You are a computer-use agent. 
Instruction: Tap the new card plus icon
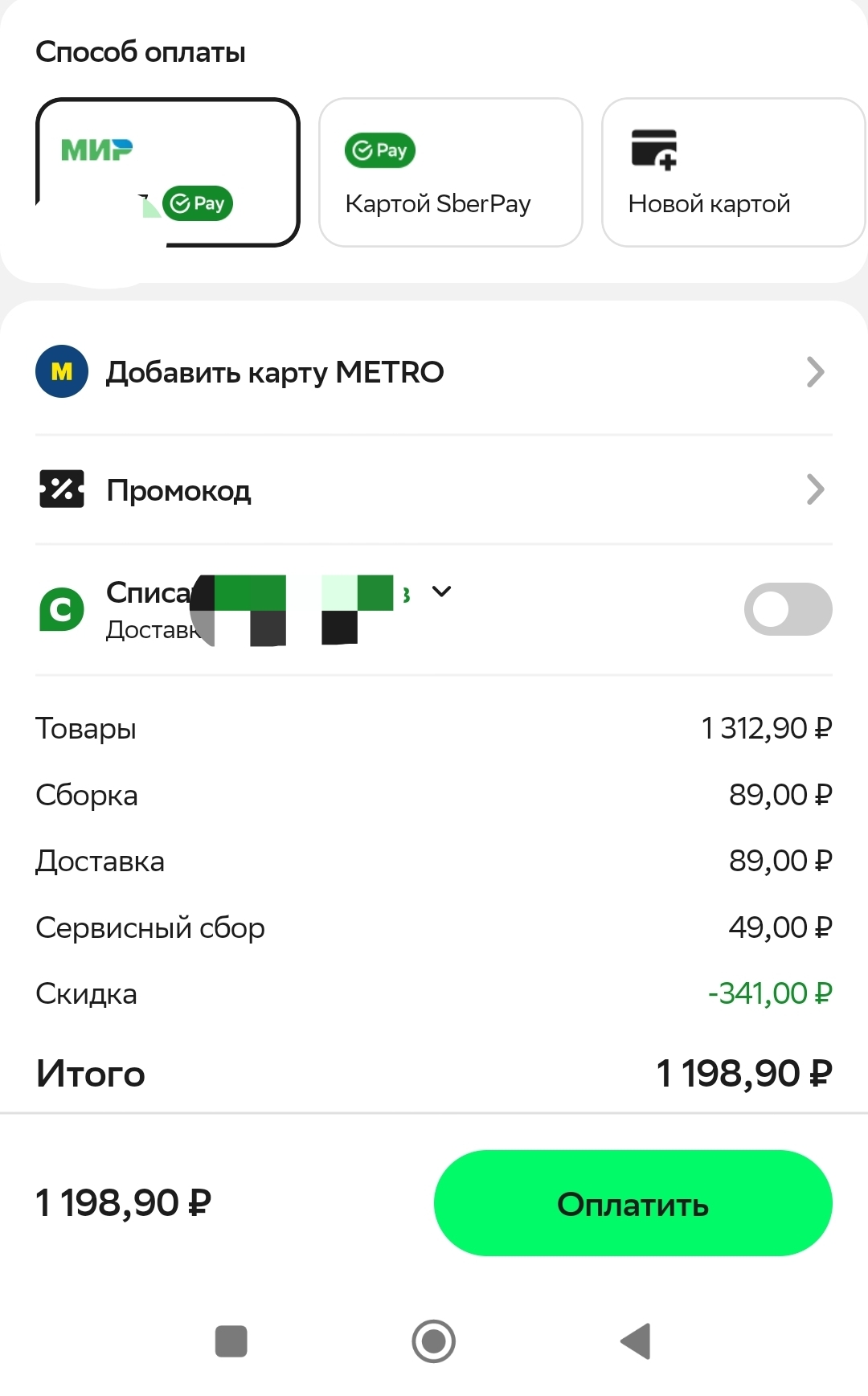click(654, 149)
